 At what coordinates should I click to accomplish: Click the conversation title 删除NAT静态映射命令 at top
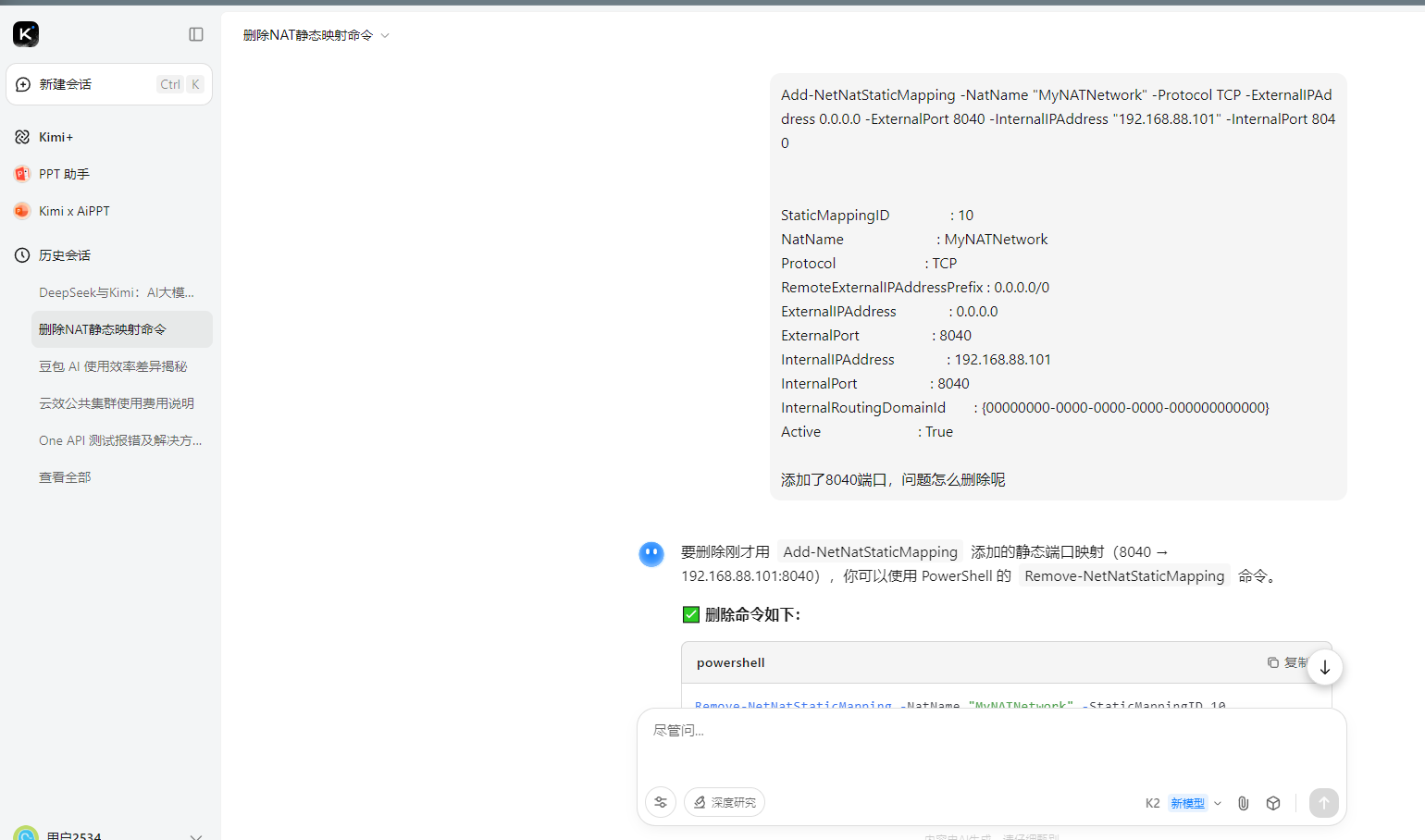click(308, 35)
